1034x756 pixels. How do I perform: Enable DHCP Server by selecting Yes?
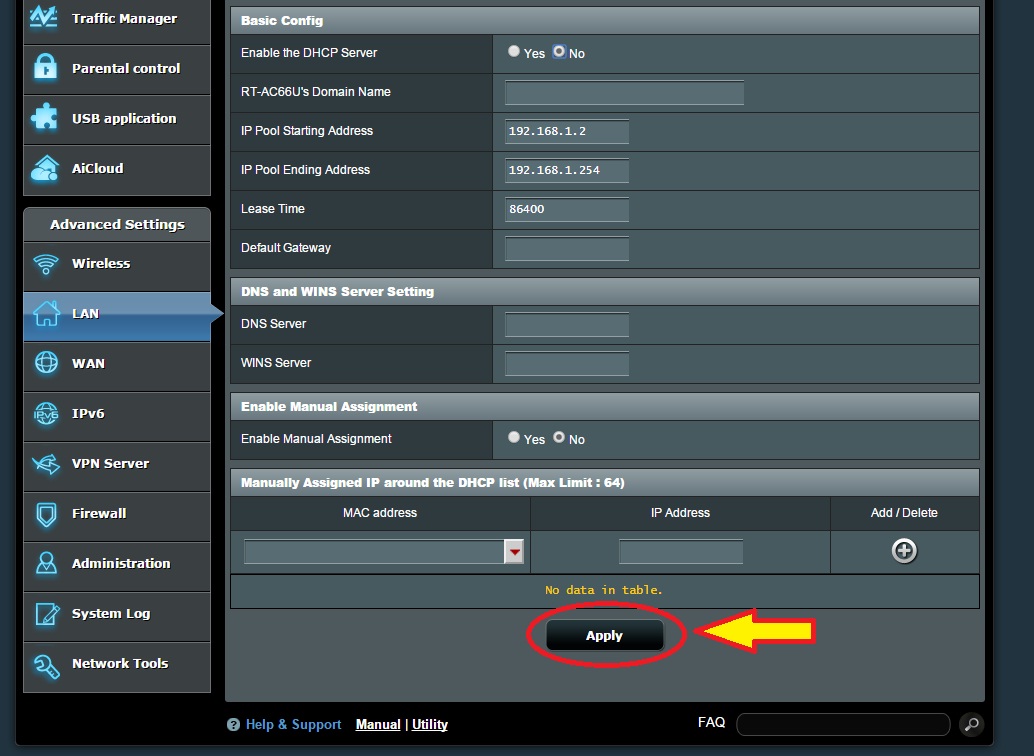[x=514, y=52]
